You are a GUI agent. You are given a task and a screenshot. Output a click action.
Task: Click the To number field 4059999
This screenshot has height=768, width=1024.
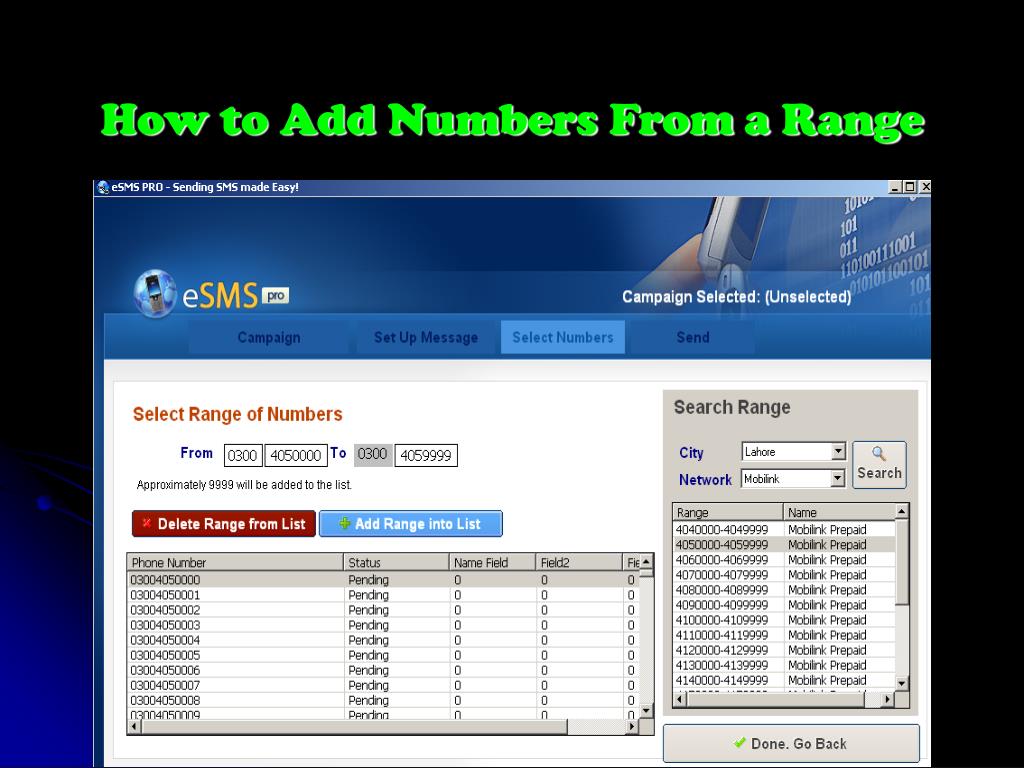click(426, 455)
